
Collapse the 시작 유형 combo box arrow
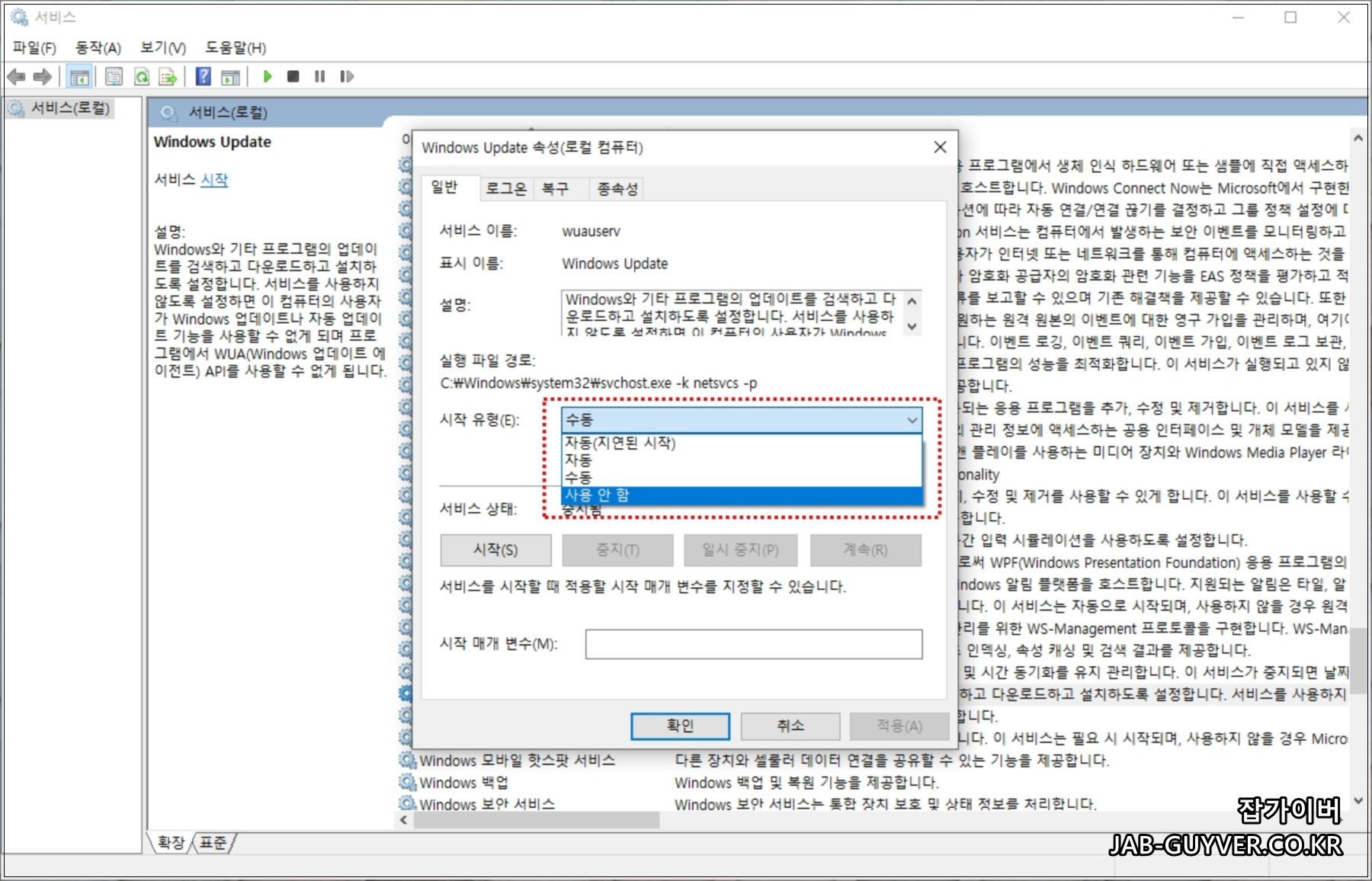(x=912, y=420)
